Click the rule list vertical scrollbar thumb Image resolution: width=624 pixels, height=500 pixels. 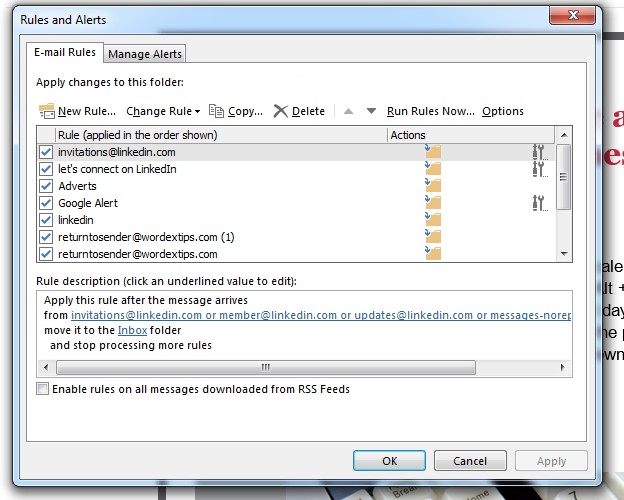[x=563, y=177]
